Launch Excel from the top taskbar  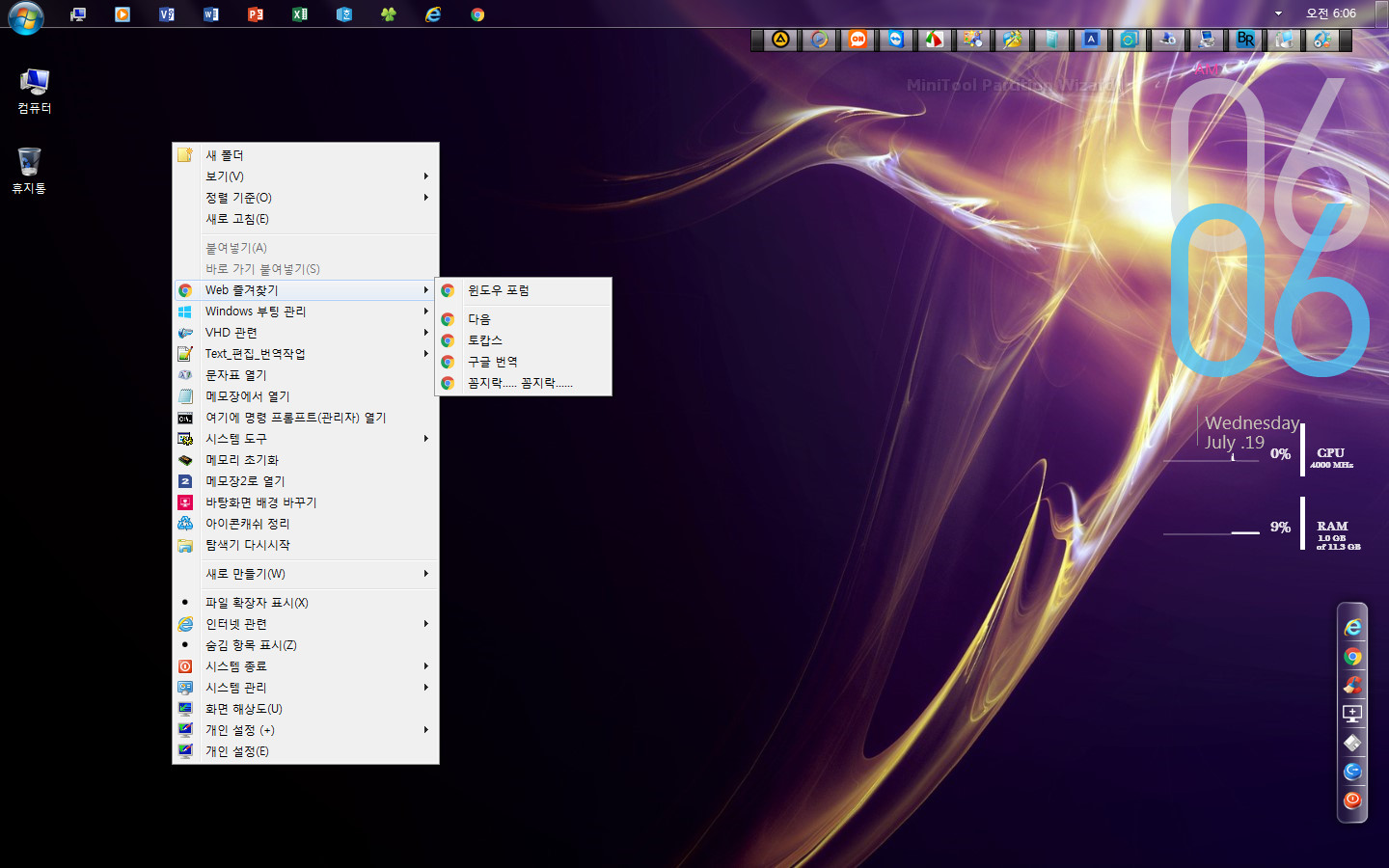300,14
